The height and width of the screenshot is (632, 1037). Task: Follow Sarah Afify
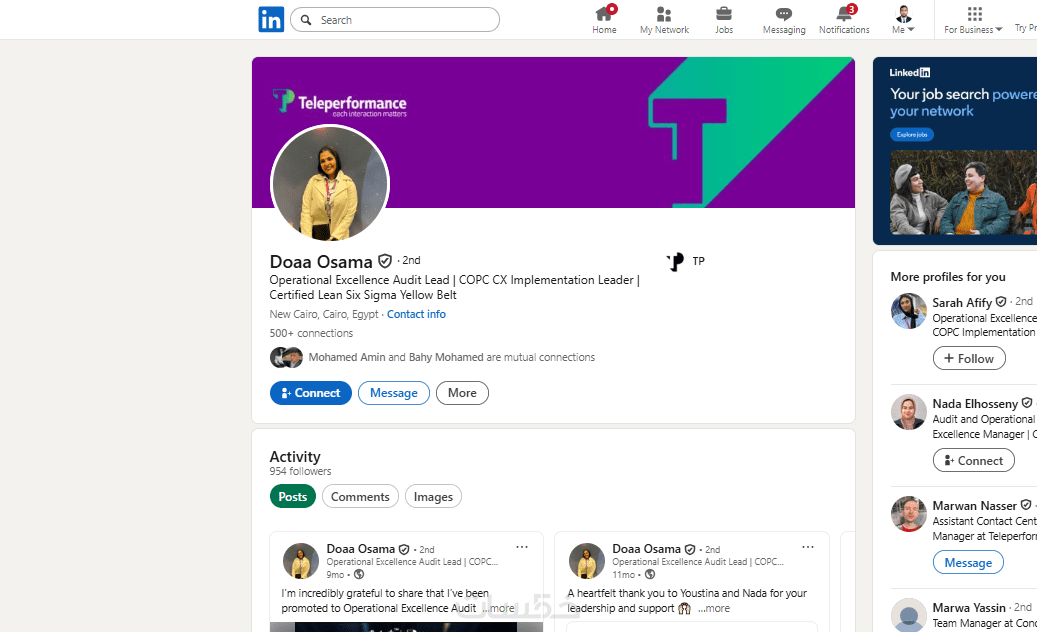coord(969,358)
